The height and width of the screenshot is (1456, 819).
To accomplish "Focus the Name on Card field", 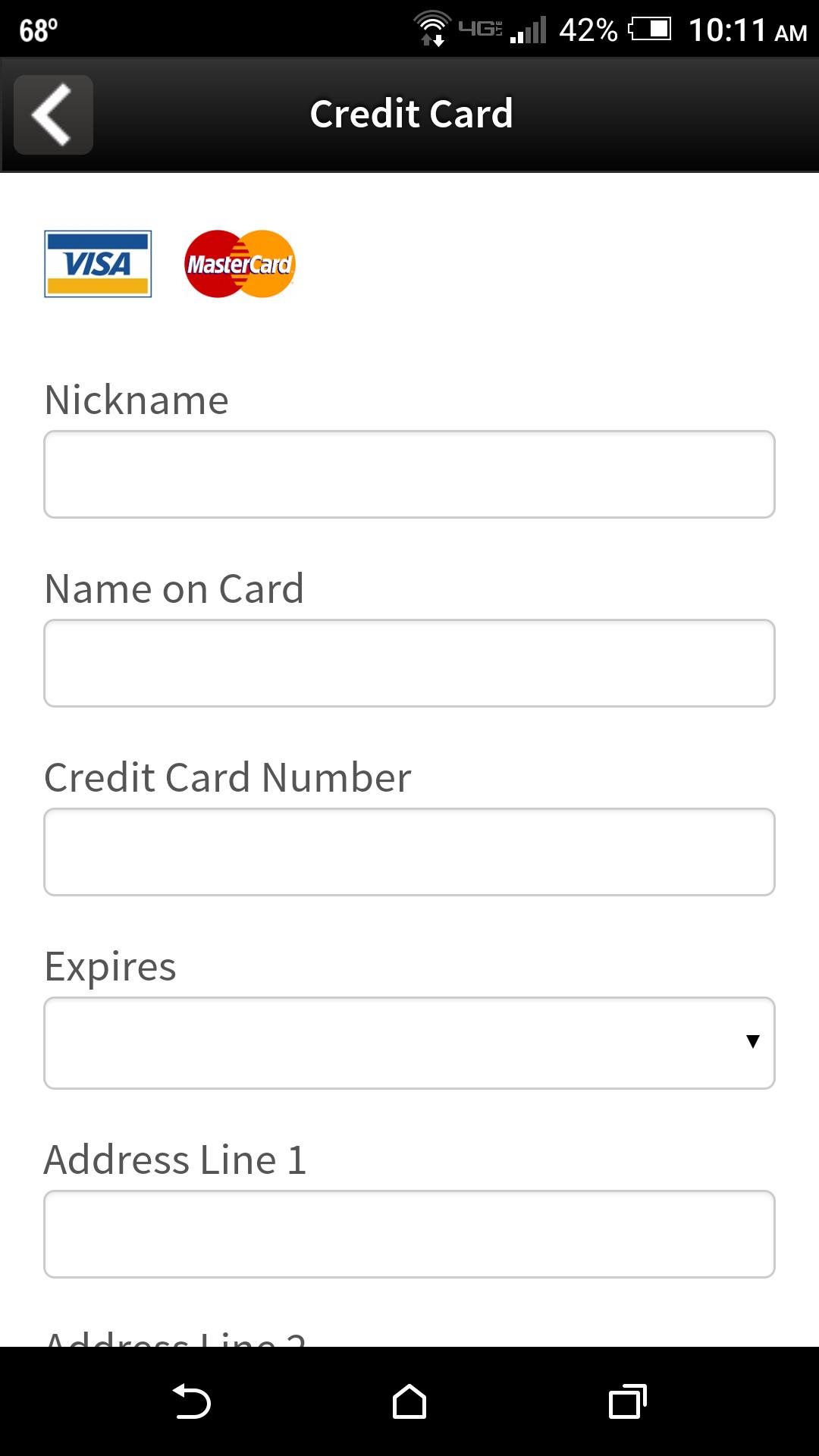I will [409, 664].
